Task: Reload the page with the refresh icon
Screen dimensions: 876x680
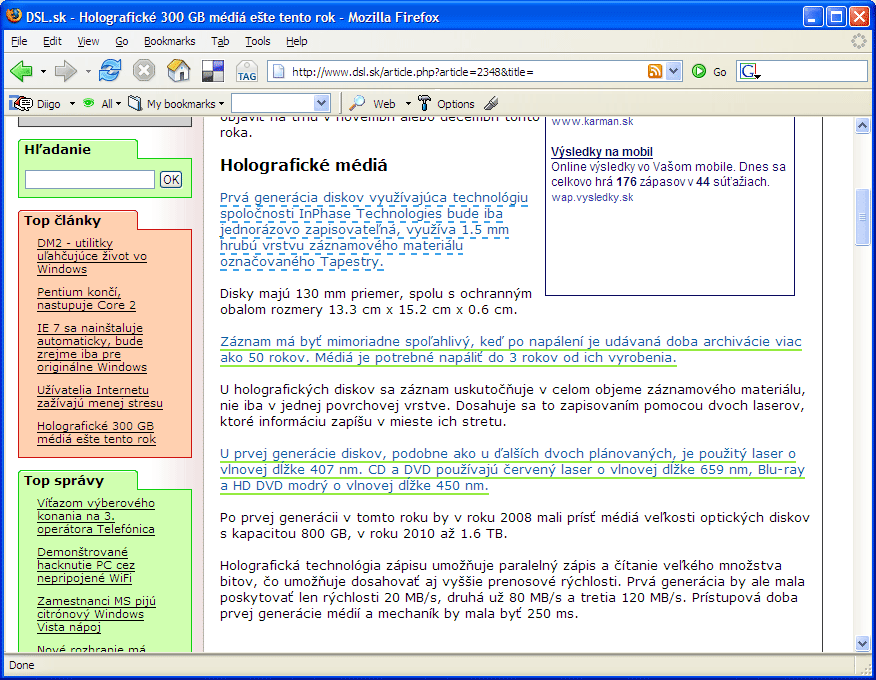Action: pos(110,71)
